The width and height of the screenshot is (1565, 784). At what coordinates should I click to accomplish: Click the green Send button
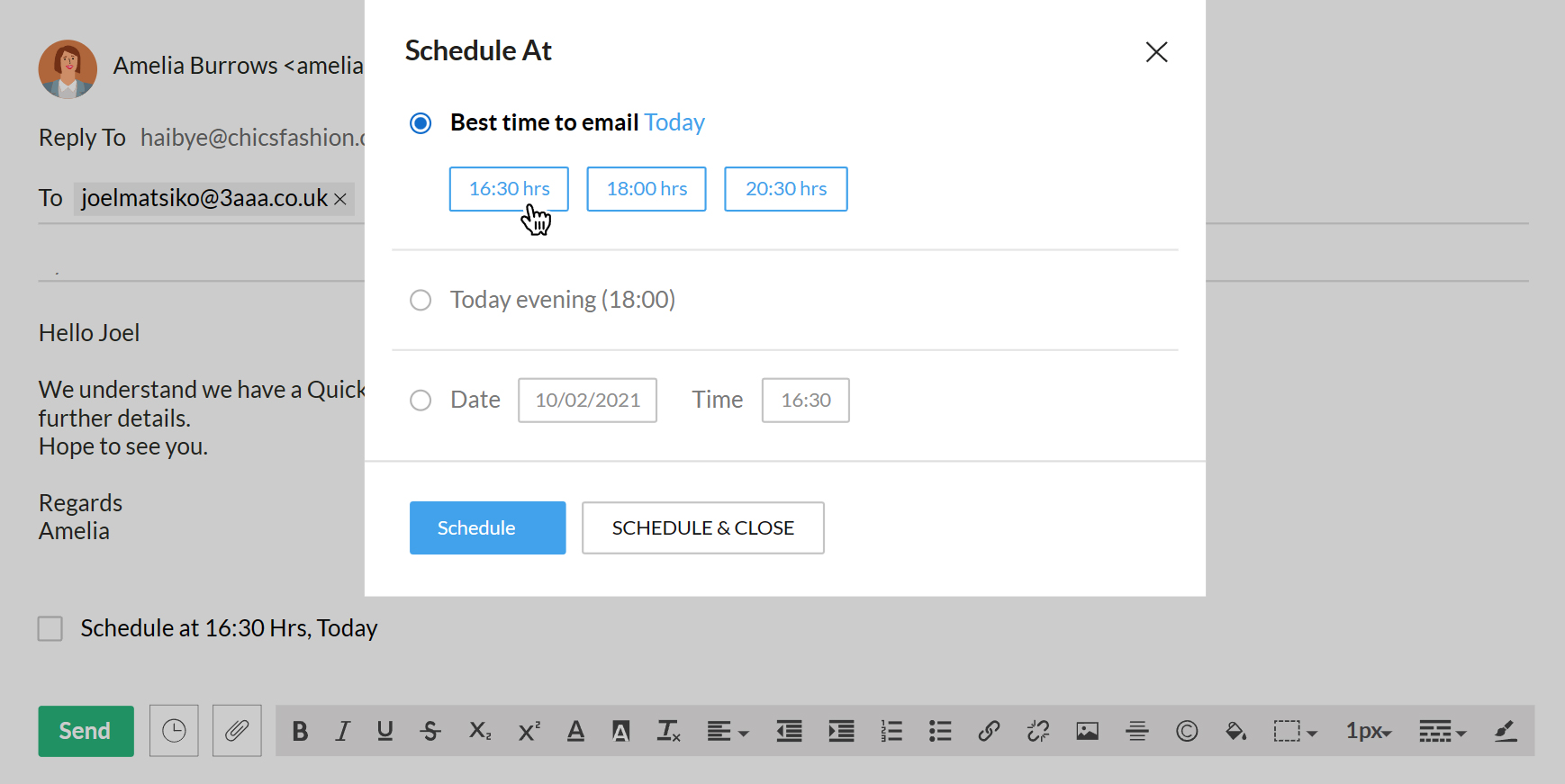click(86, 731)
